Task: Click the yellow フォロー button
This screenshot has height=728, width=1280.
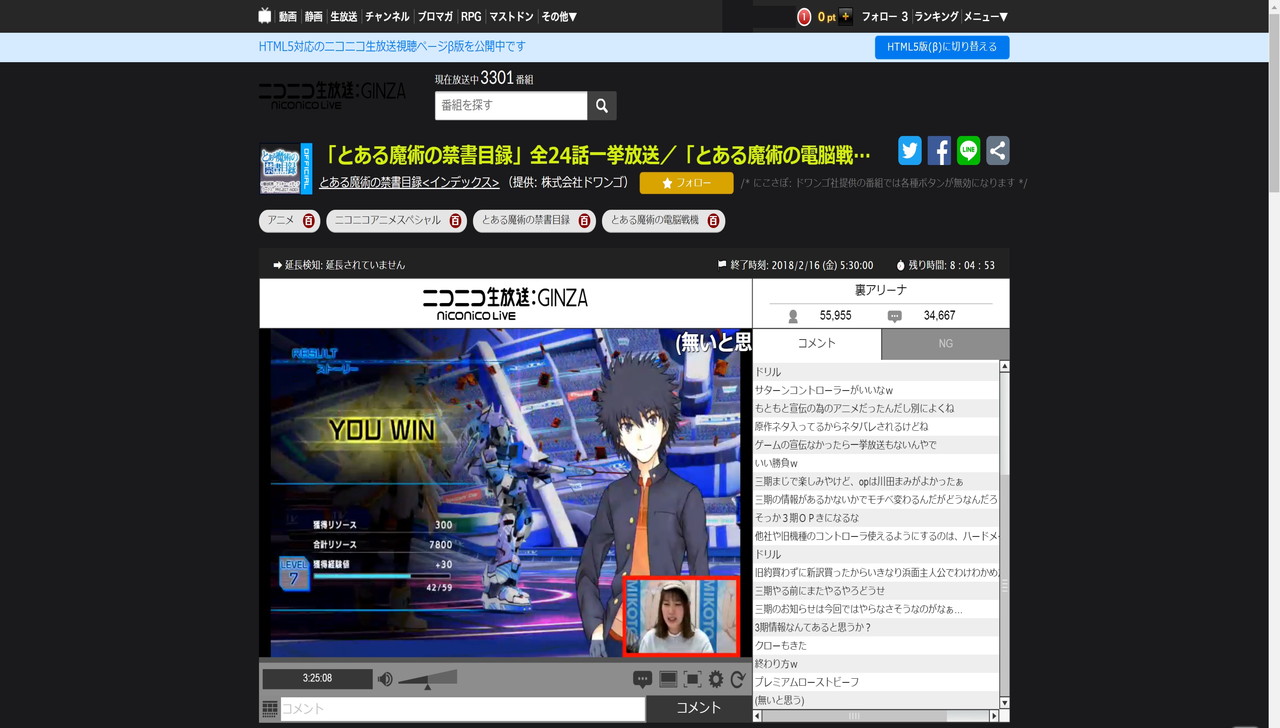Action: pos(686,183)
